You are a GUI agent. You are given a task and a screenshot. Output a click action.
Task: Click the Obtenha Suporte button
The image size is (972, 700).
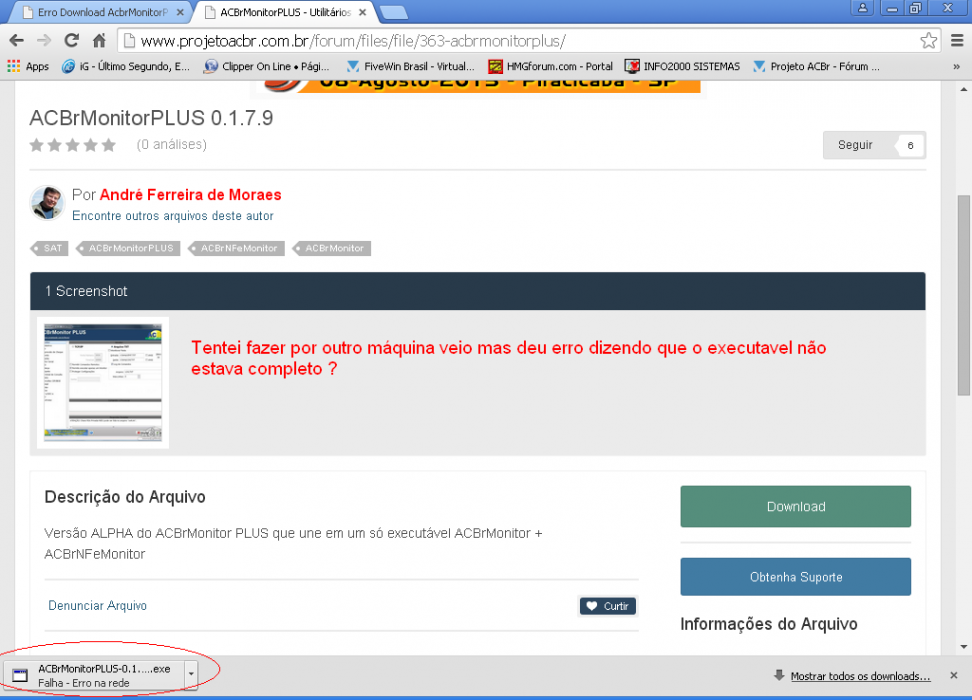tap(796, 577)
